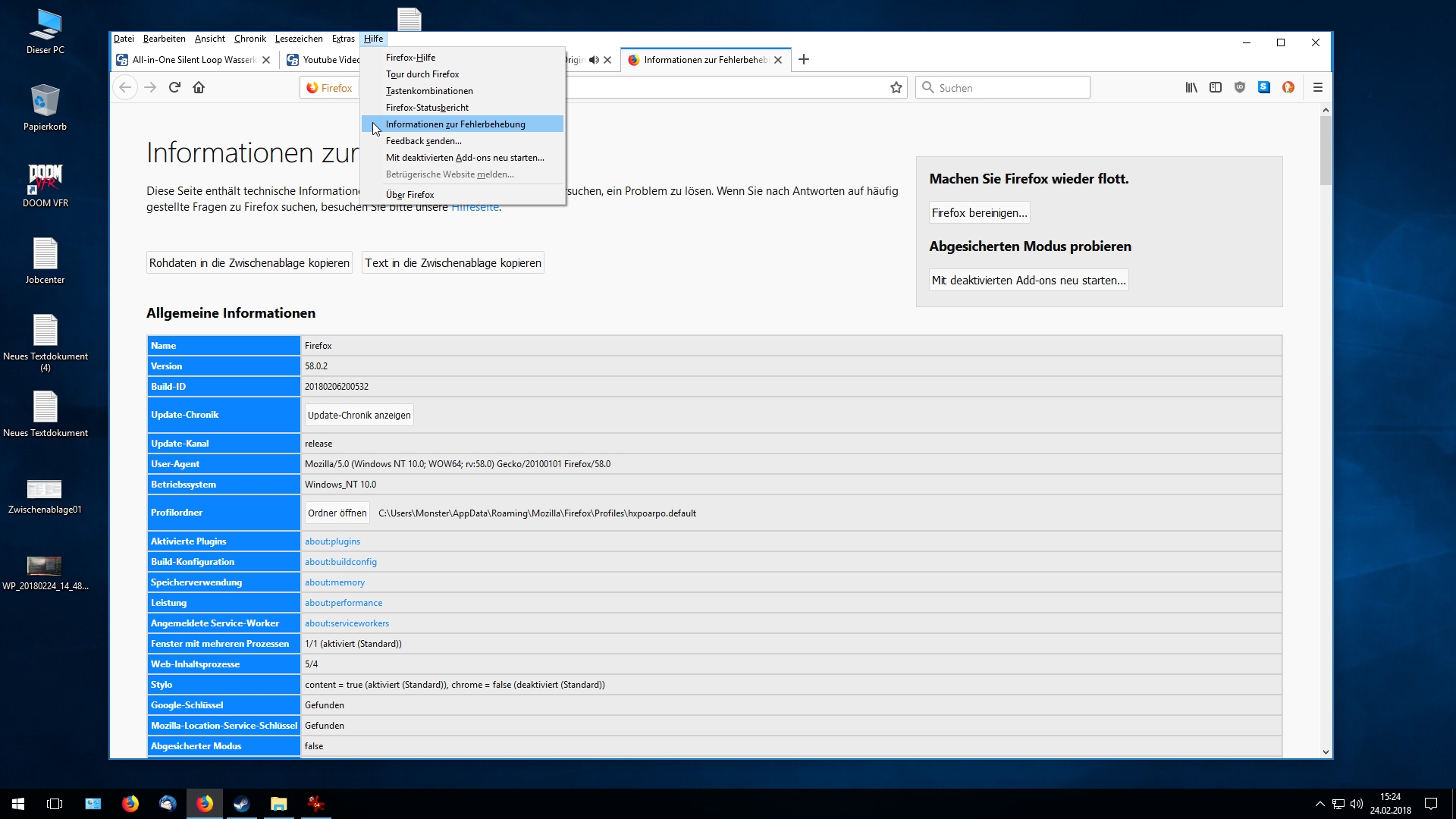Show hidden system tray icons
The height and width of the screenshot is (819, 1456).
click(x=1319, y=804)
